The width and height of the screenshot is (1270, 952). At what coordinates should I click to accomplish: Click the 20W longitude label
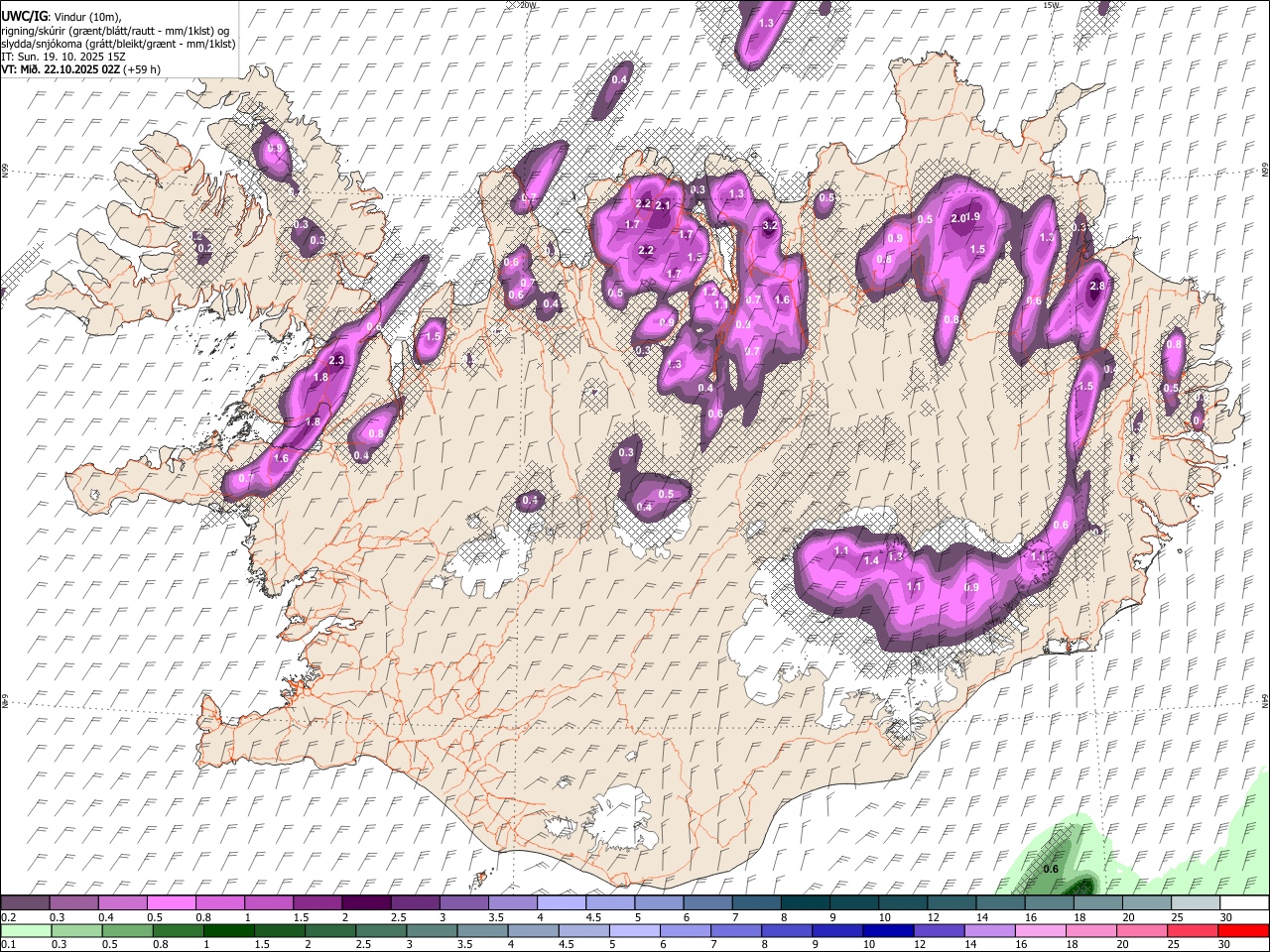529,5
